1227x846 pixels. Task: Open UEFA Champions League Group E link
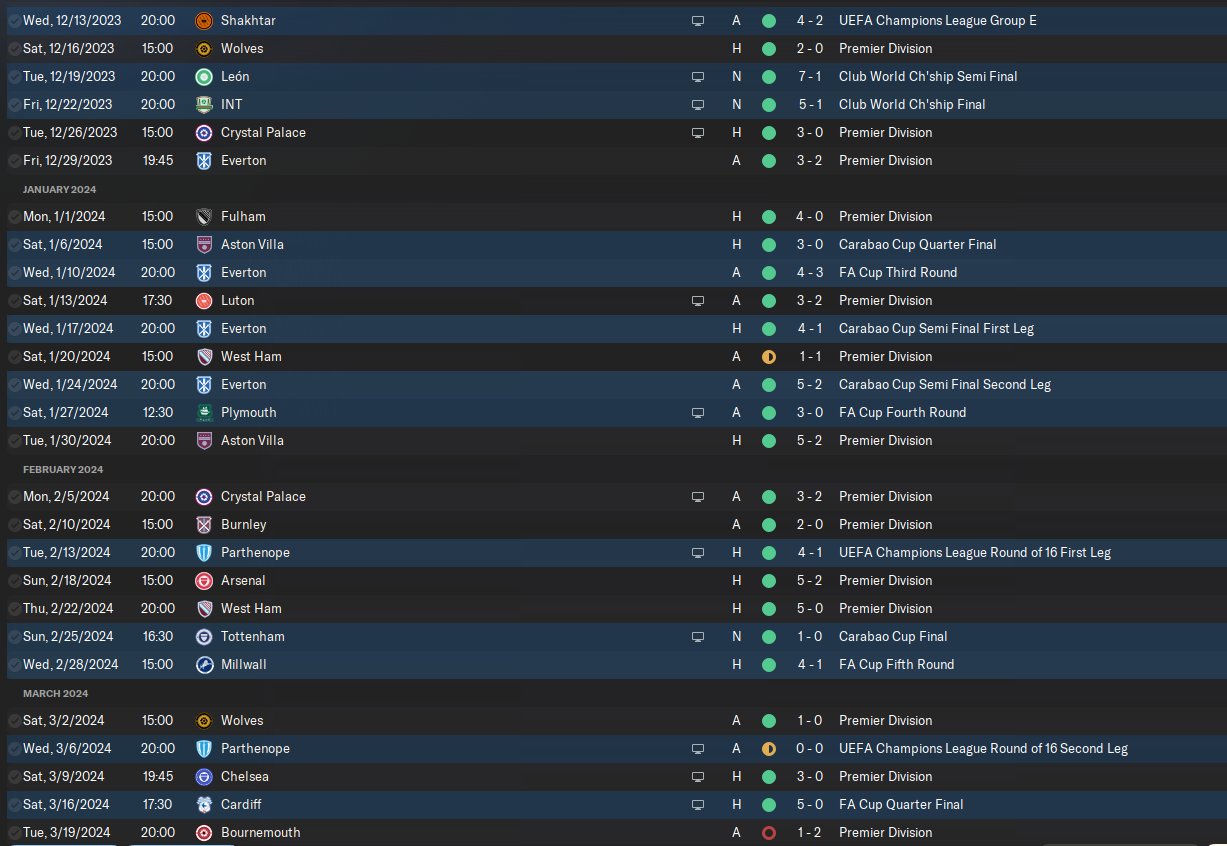pyautogui.click(x=938, y=20)
